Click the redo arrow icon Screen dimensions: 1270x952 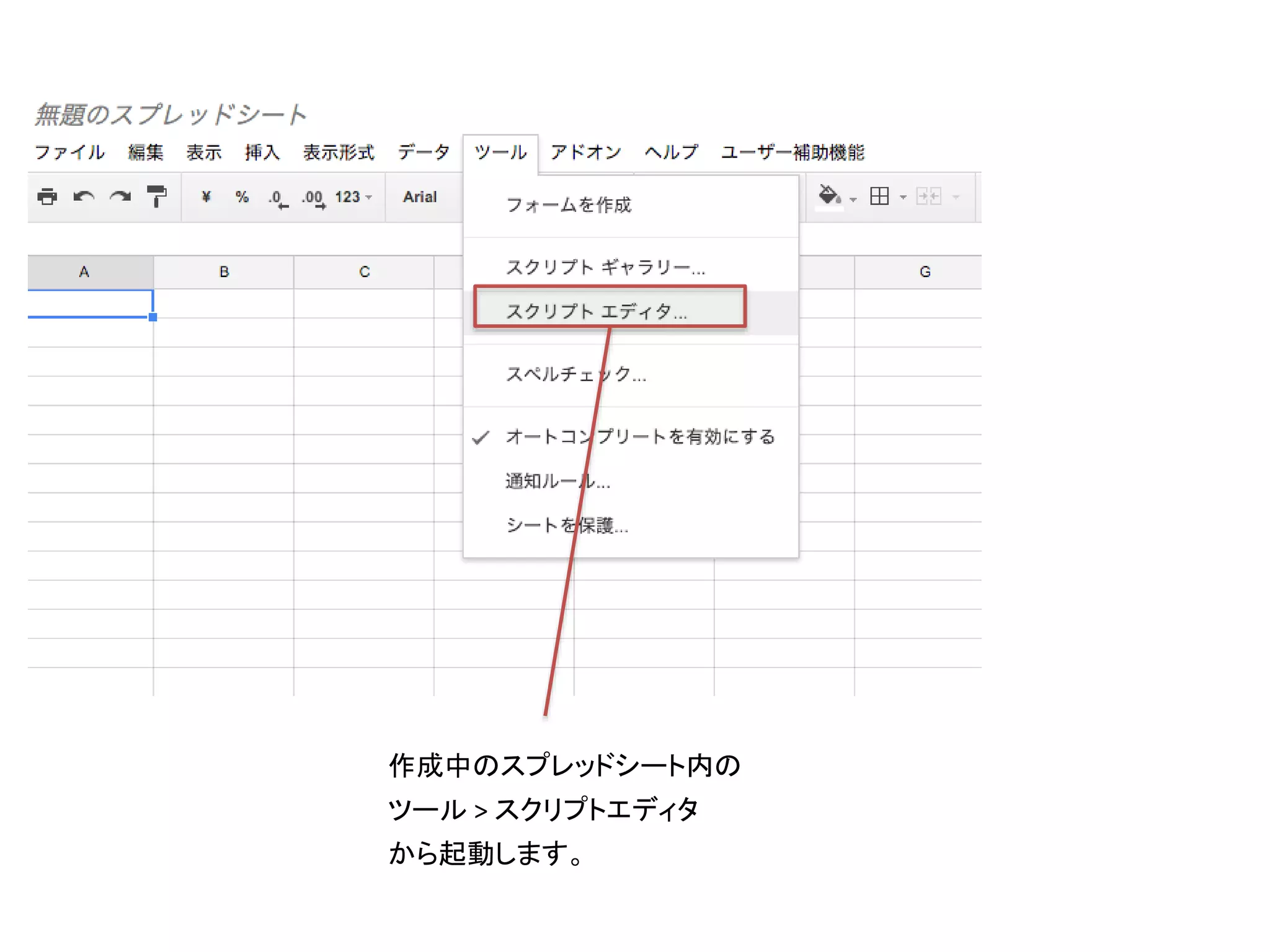(x=120, y=197)
